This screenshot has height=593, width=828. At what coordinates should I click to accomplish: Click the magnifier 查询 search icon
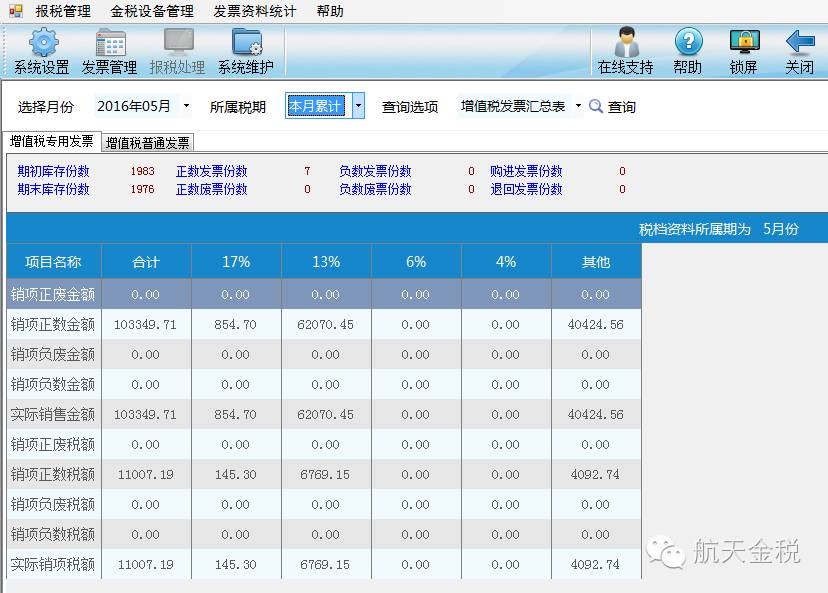596,106
